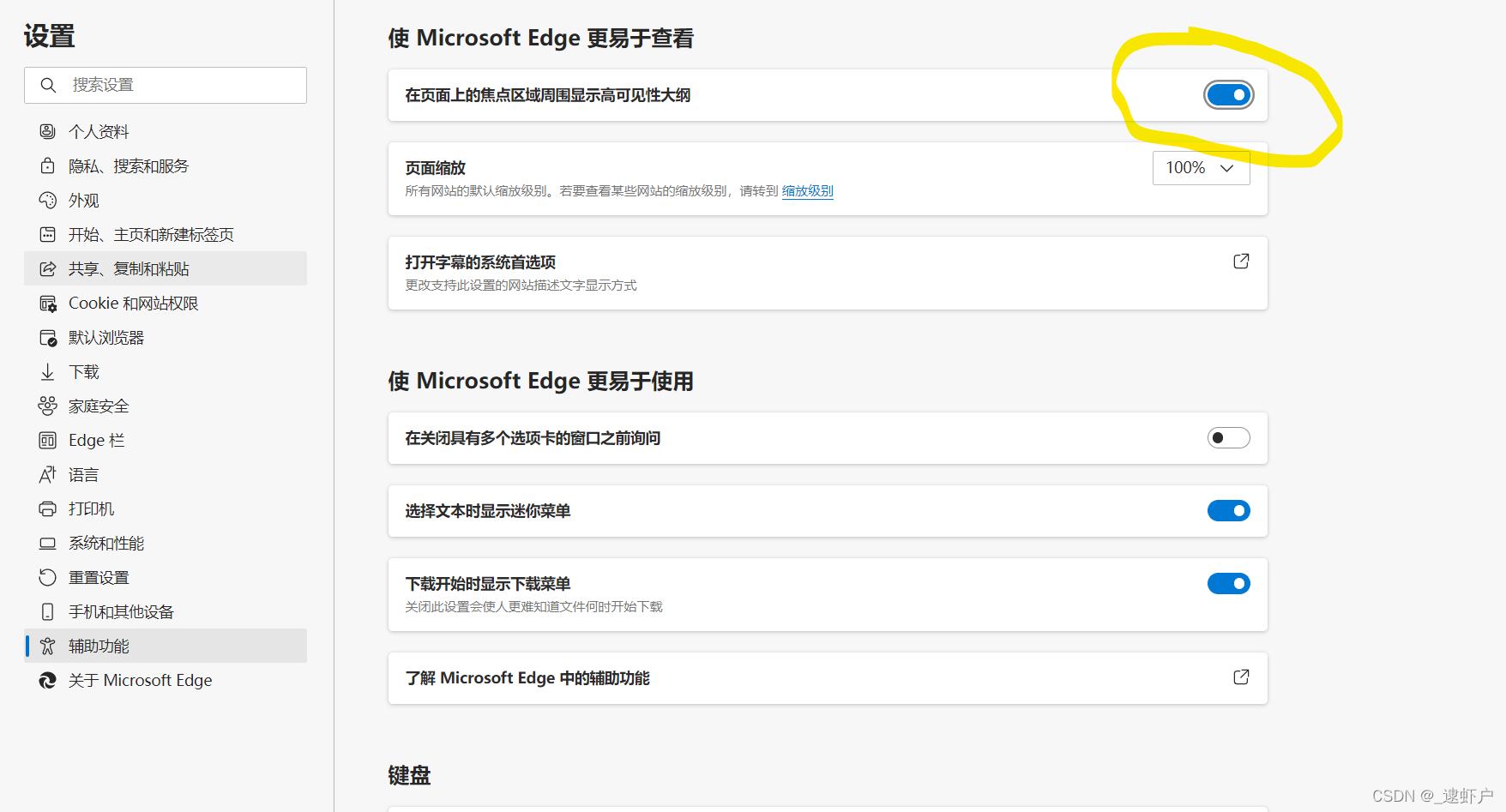Click the 家庭安全 family icon
Viewport: 1506px width, 812px height.
tap(48, 406)
